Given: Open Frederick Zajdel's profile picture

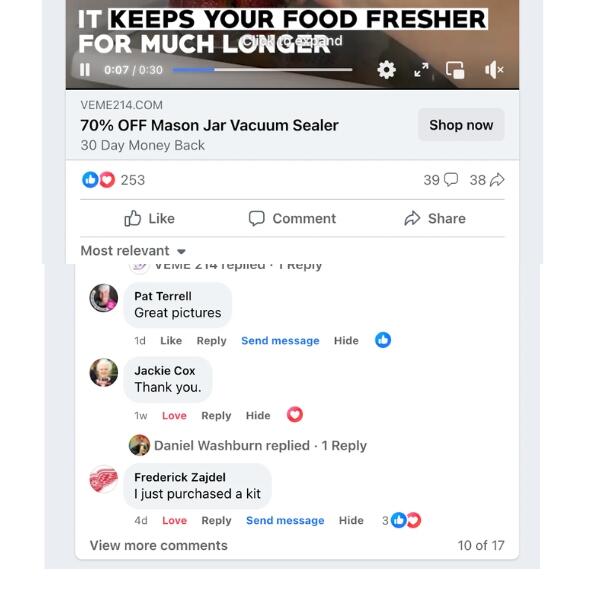Looking at the screenshot, I should 104,479.
